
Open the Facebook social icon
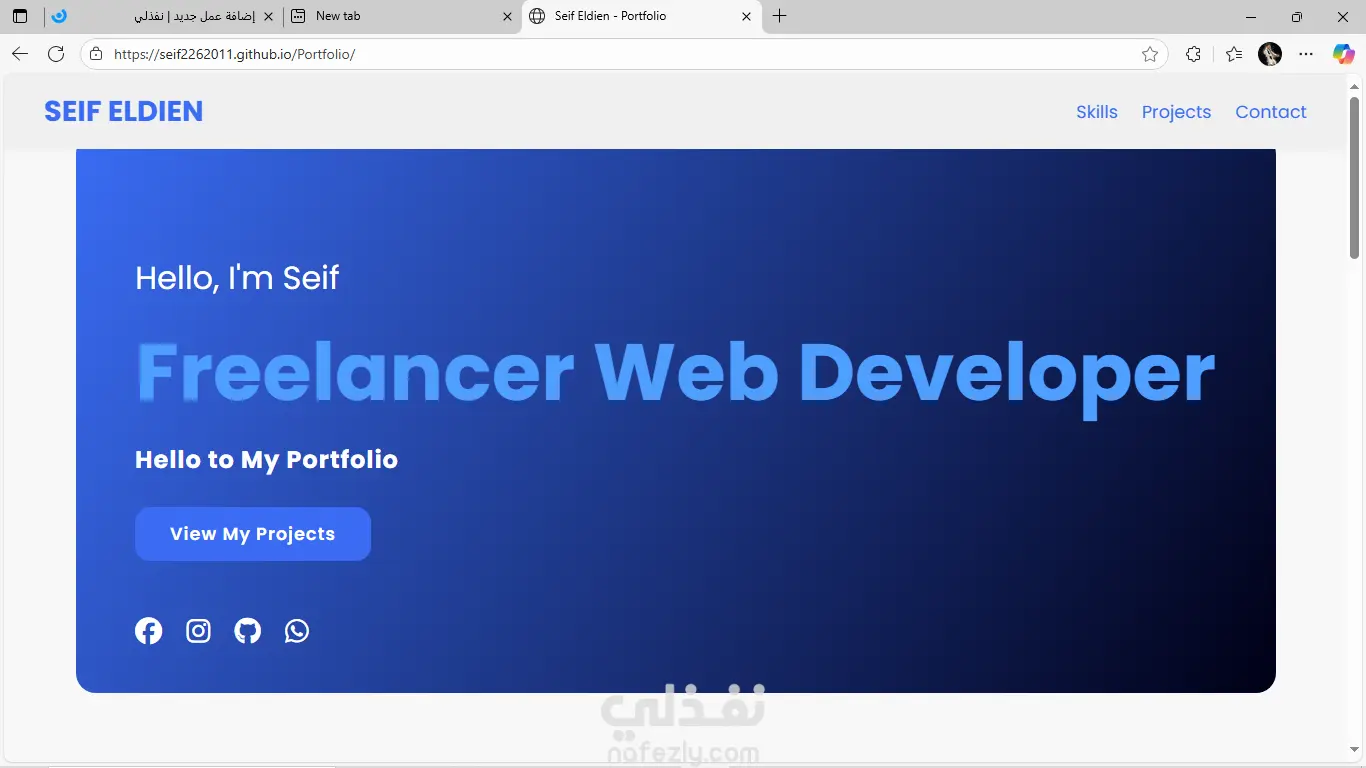(x=149, y=631)
